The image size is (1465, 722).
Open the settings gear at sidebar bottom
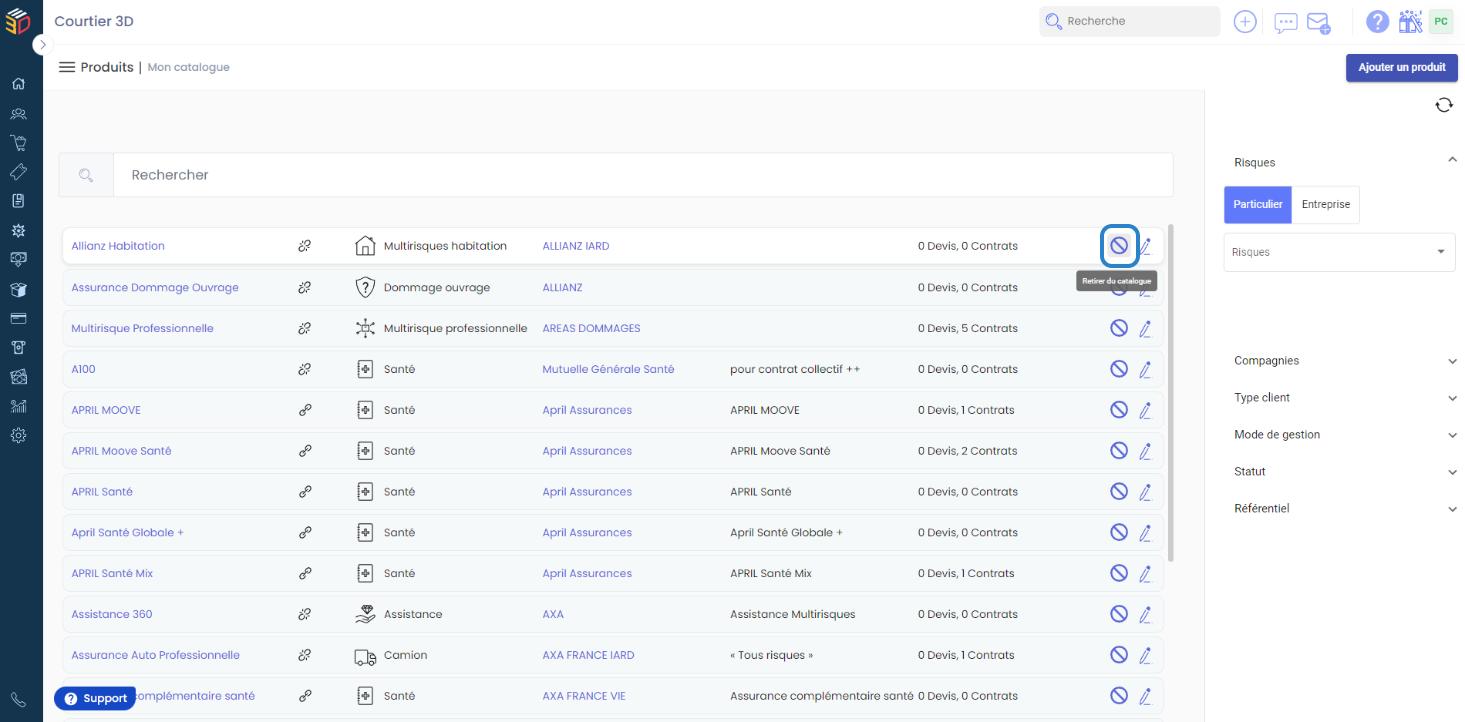click(18, 436)
